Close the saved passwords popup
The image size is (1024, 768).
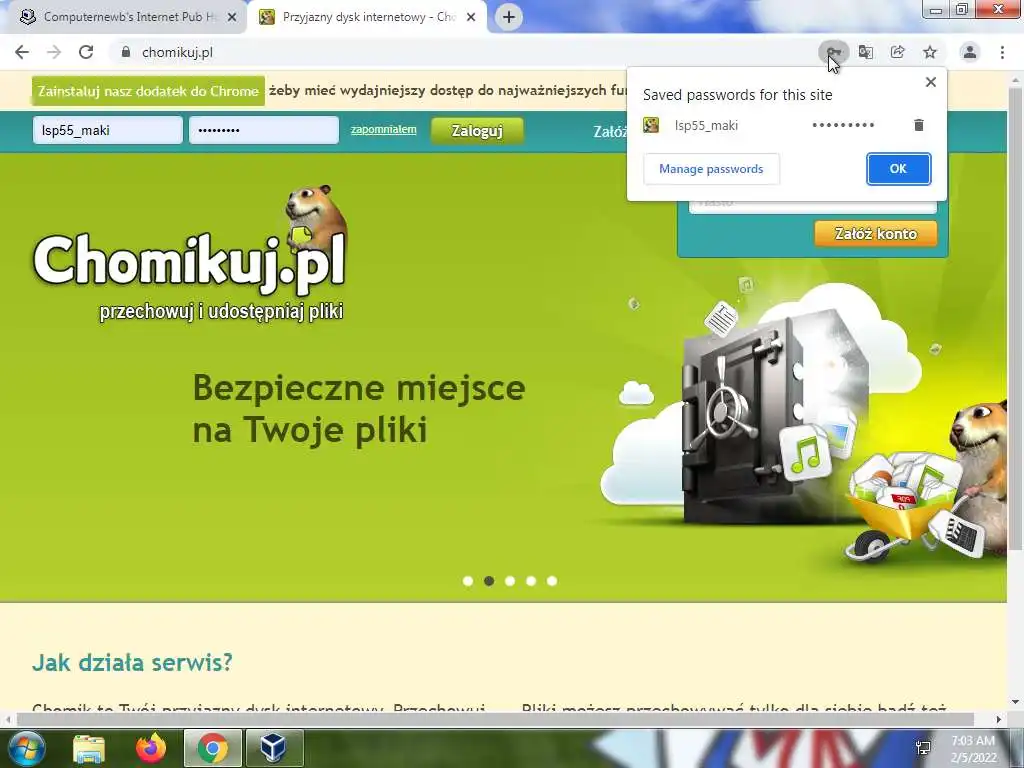click(x=931, y=82)
